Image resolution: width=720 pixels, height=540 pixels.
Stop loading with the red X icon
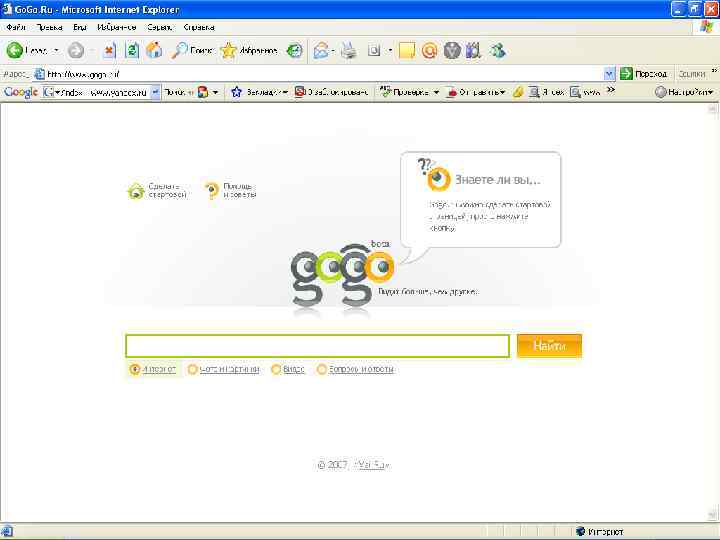pos(109,51)
